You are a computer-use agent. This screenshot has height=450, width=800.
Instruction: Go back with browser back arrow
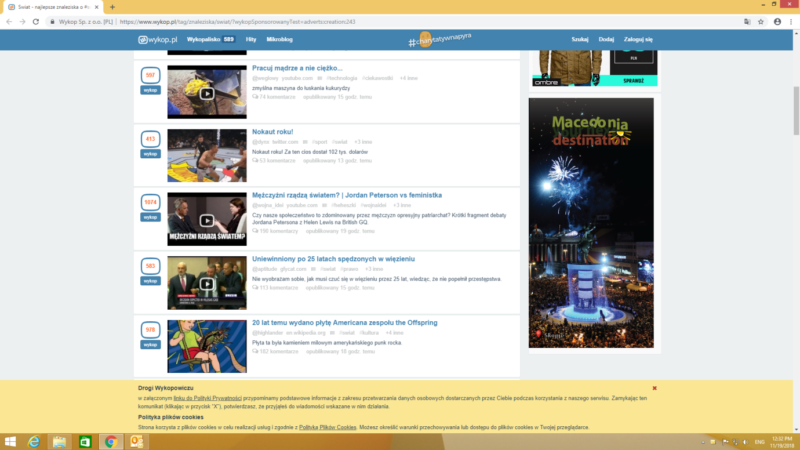[x=9, y=21]
